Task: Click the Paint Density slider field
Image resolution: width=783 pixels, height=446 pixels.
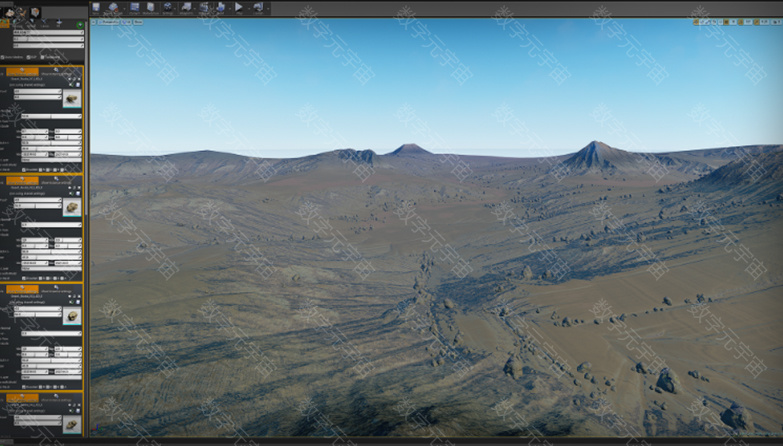Action: coord(48,39)
